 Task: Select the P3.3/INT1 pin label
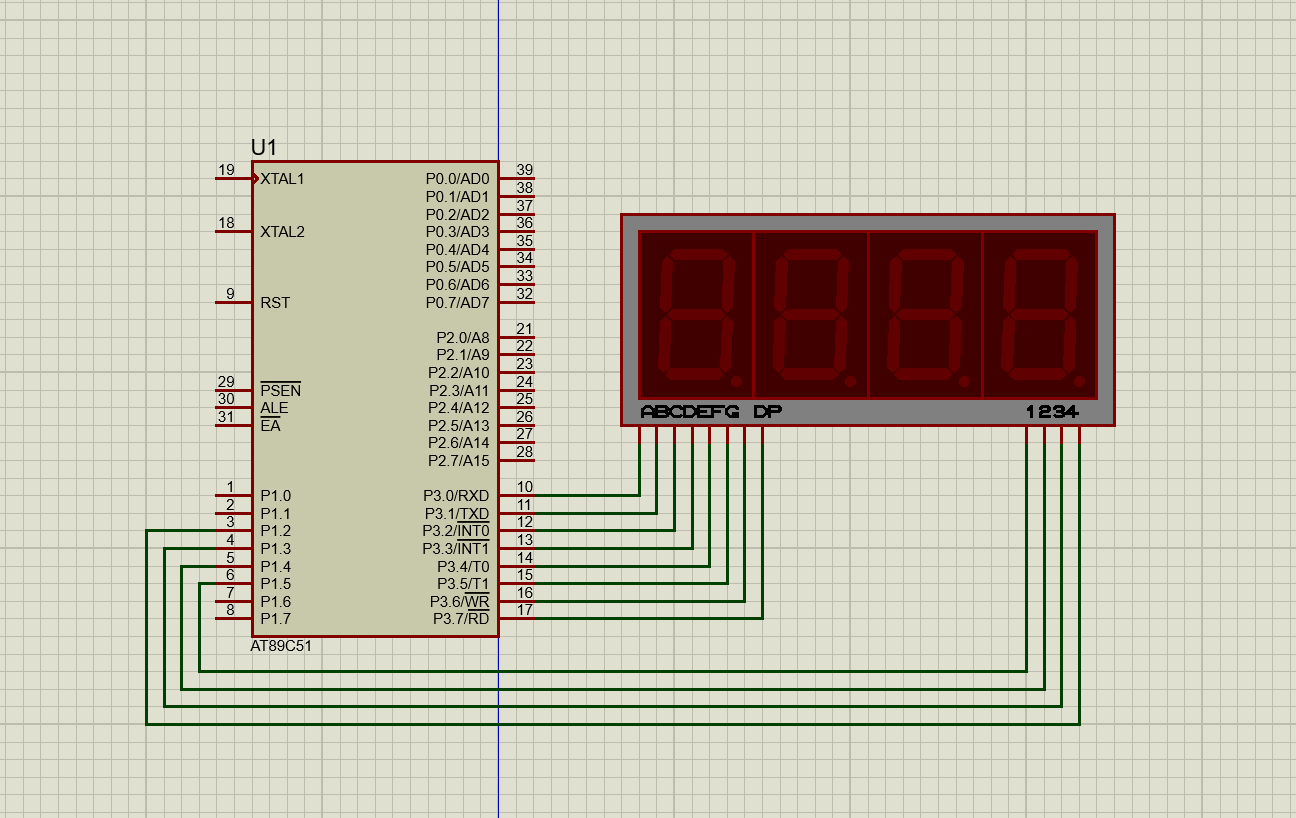pos(456,549)
